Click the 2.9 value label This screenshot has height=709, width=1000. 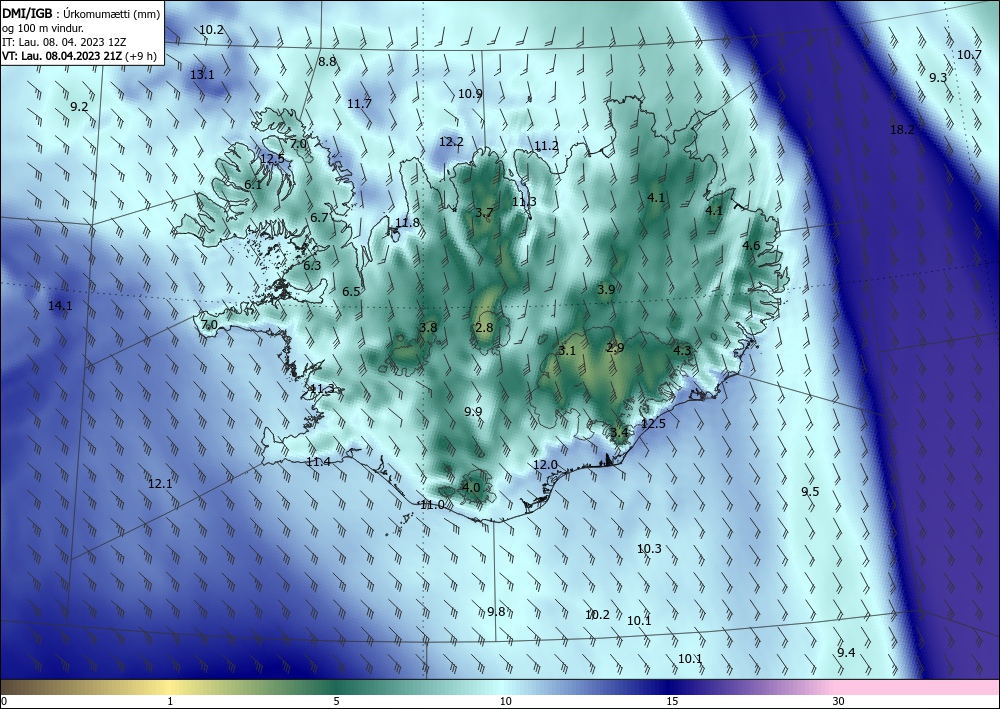[615, 347]
